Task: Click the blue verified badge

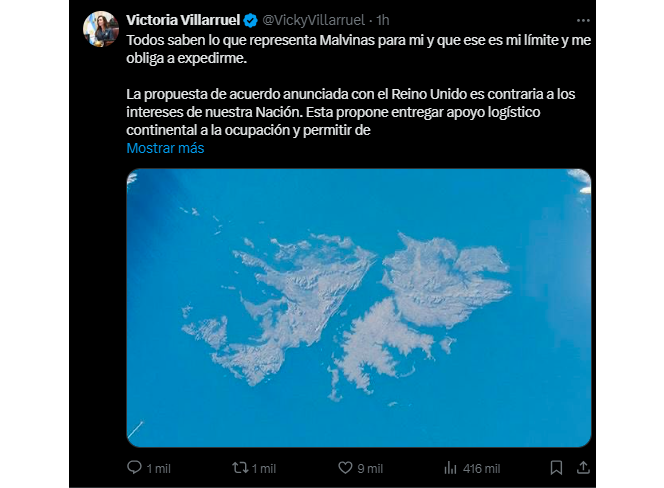Action: (251, 20)
